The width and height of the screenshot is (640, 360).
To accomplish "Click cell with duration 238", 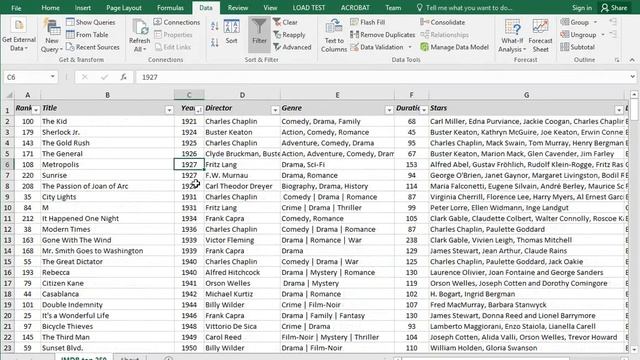I will click(x=411, y=240).
